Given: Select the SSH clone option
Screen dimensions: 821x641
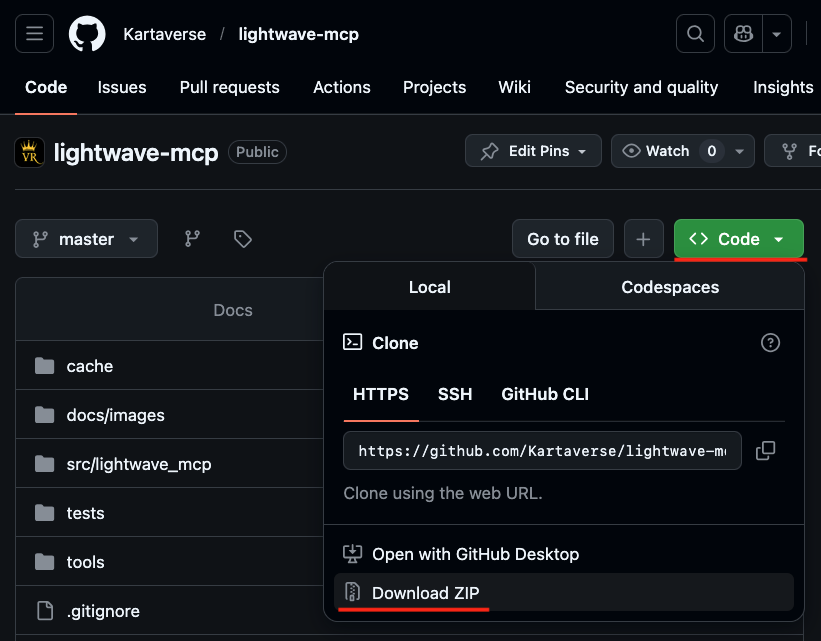Looking at the screenshot, I should (455, 394).
